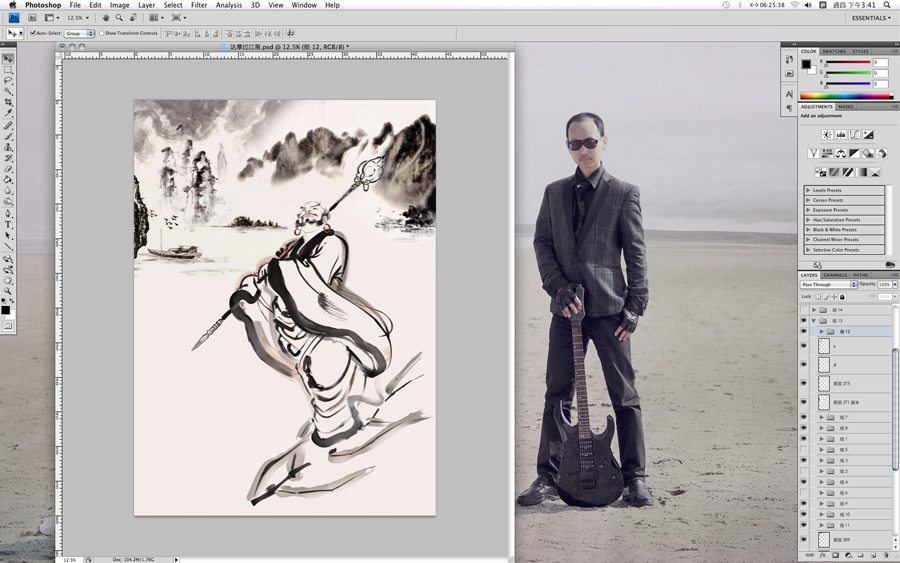The image size is (900, 563).
Task: Hide group 13 with eye icon
Action: pyautogui.click(x=804, y=321)
